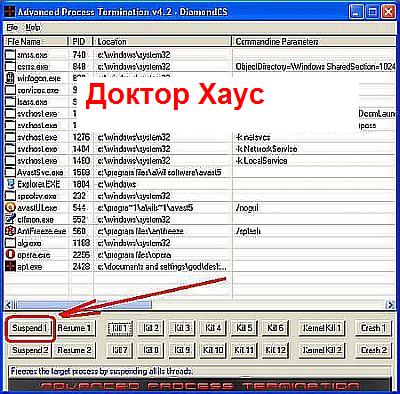Click the Kill 2 button
Viewport: 400px width, 394px height.
tap(151, 328)
